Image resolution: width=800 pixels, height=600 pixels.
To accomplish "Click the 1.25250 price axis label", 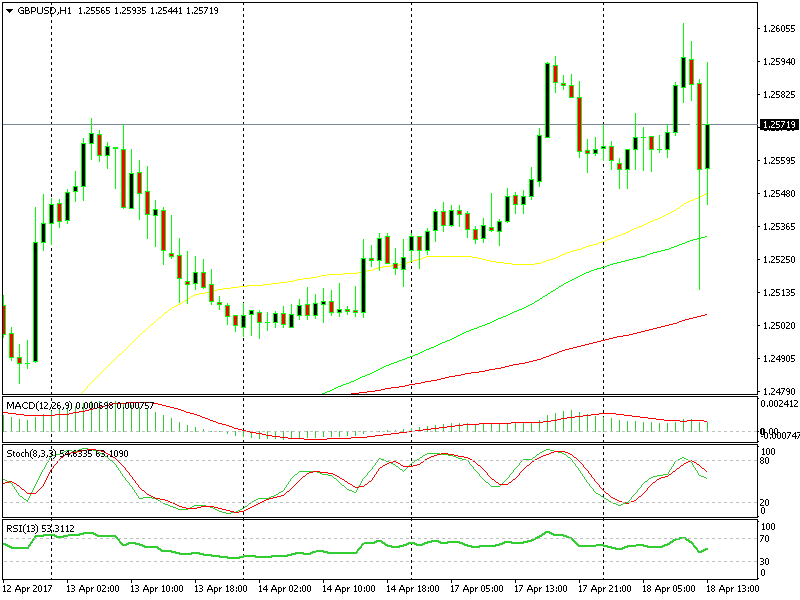I will coord(779,260).
